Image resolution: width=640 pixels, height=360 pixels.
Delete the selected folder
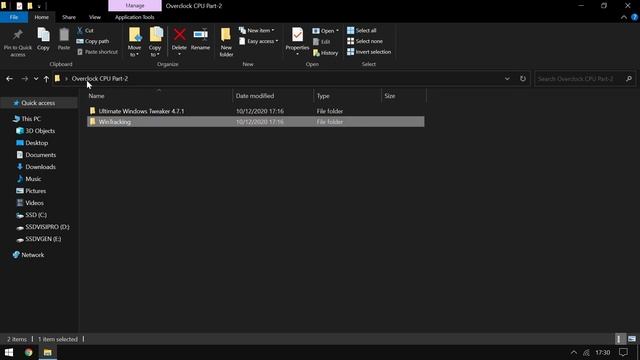179,41
